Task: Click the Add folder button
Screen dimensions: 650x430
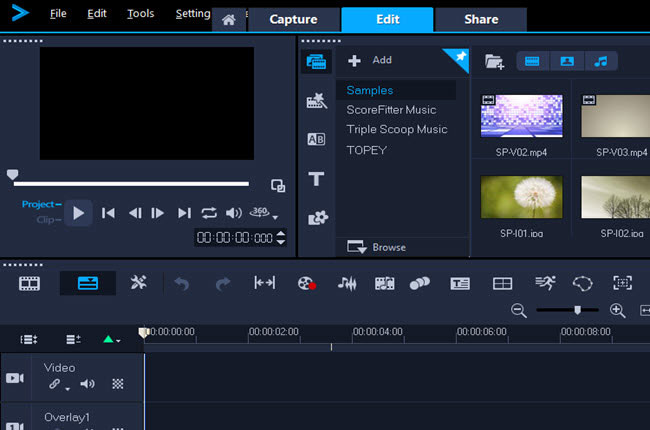Action: click(370, 61)
